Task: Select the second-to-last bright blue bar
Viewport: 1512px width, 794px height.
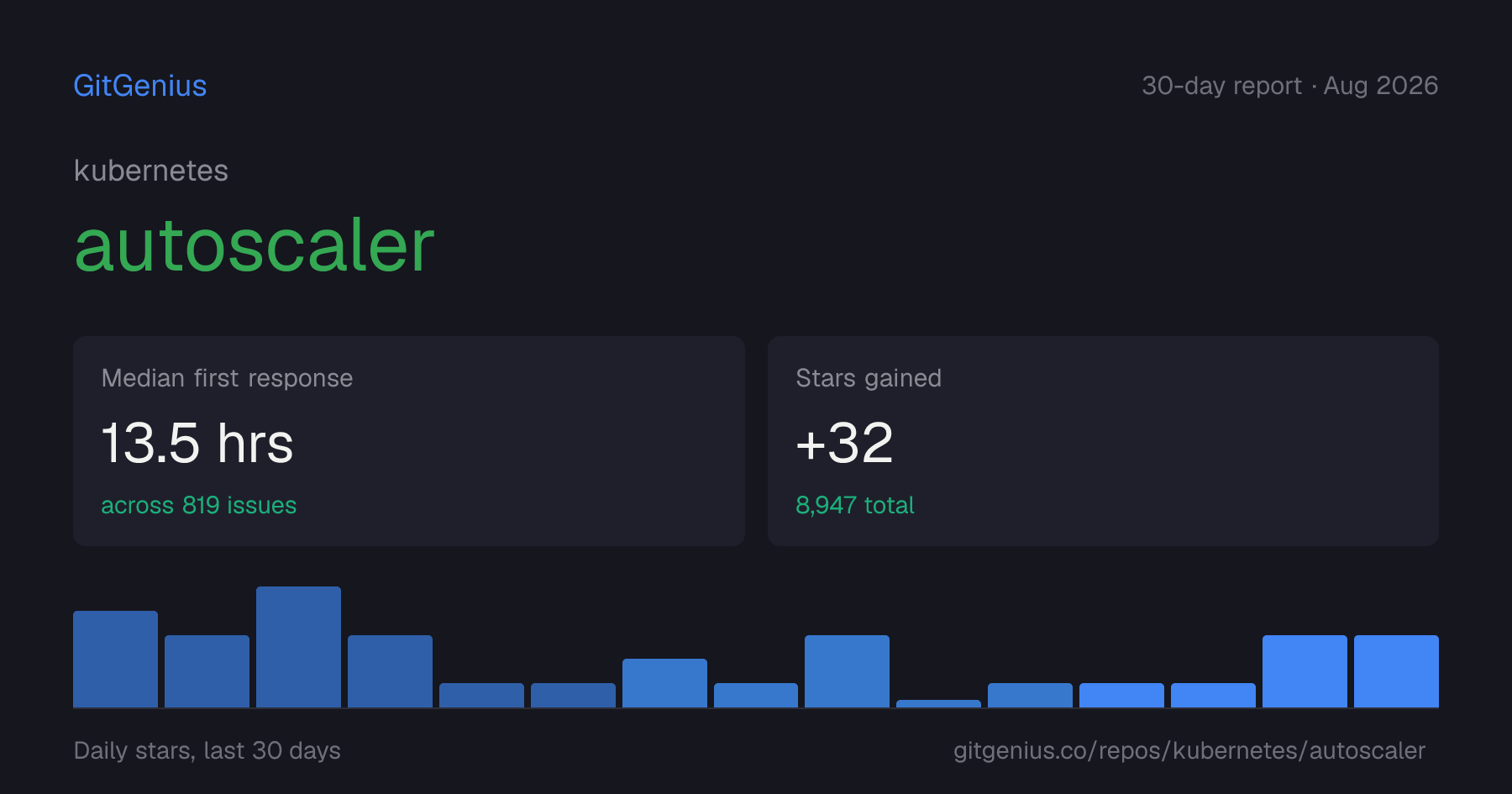Action: coord(1305,671)
